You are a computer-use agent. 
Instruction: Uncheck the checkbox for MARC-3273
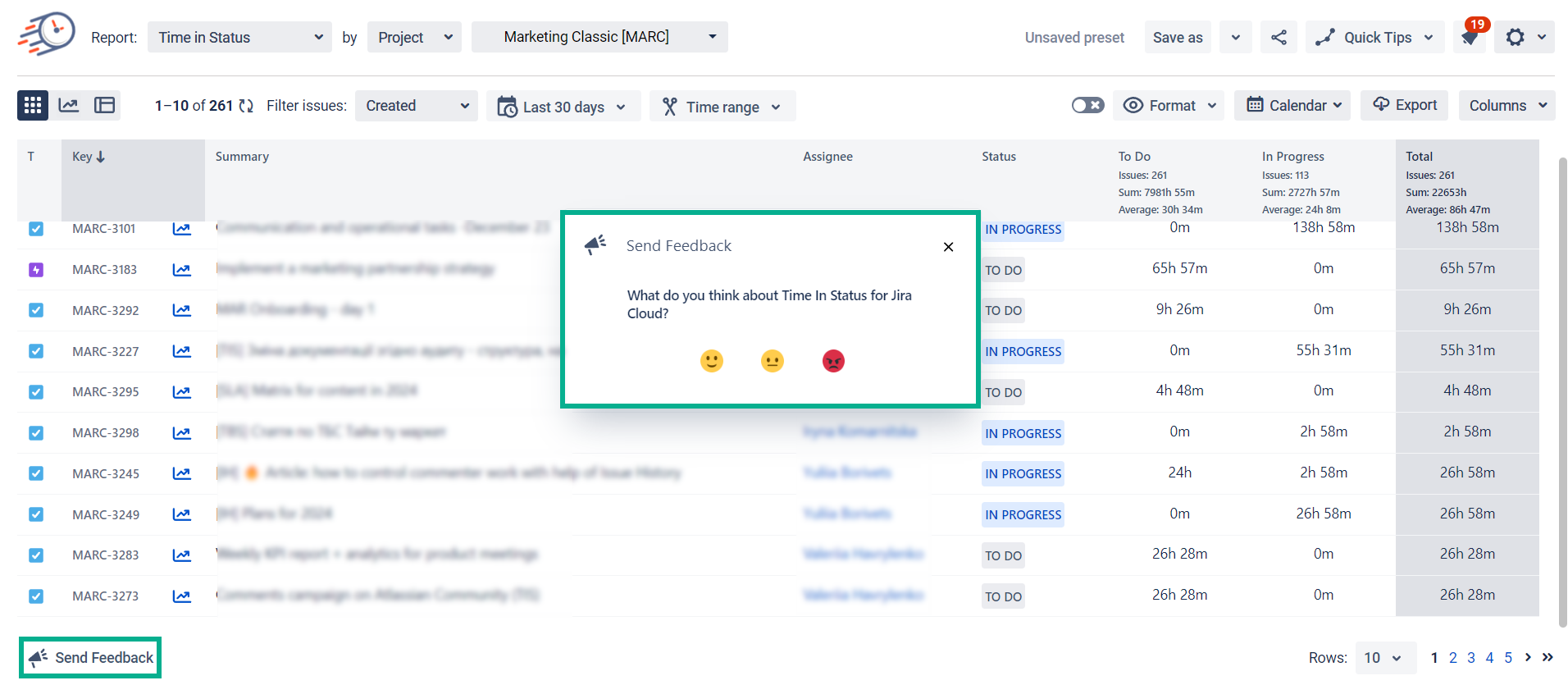point(36,596)
